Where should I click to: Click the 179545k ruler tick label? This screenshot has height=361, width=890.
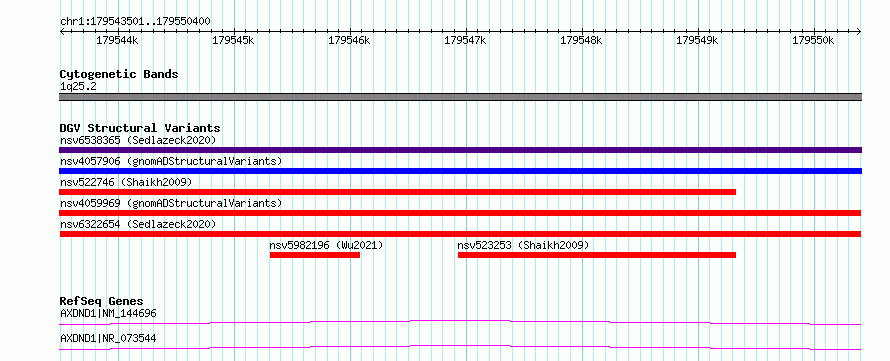[233, 41]
